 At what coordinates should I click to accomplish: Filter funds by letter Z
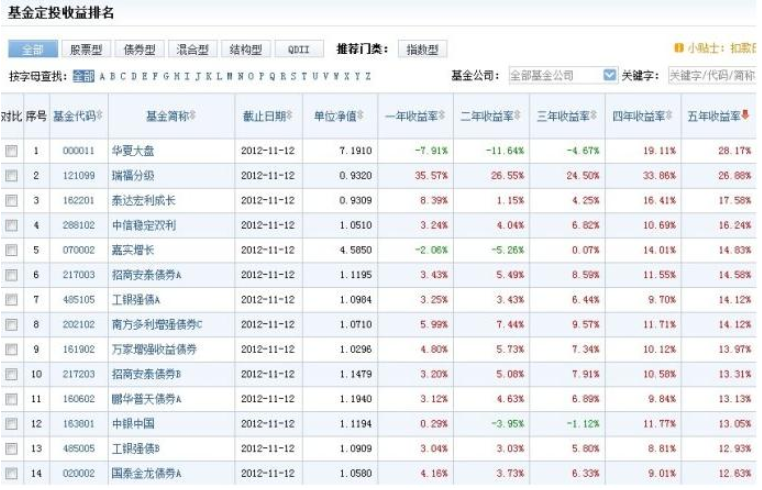(368, 76)
